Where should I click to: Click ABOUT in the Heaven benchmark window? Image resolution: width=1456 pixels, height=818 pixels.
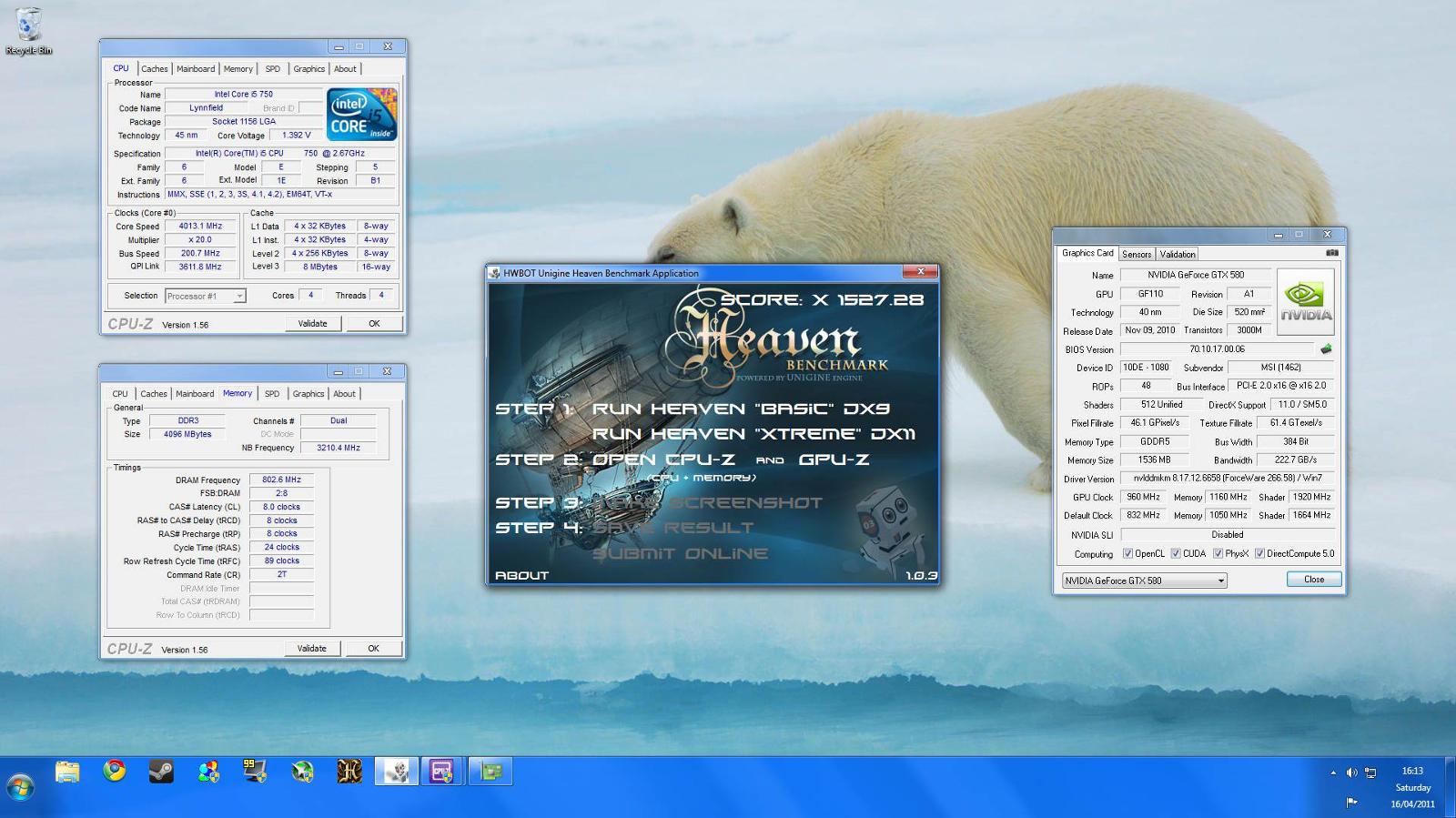pyautogui.click(x=521, y=575)
